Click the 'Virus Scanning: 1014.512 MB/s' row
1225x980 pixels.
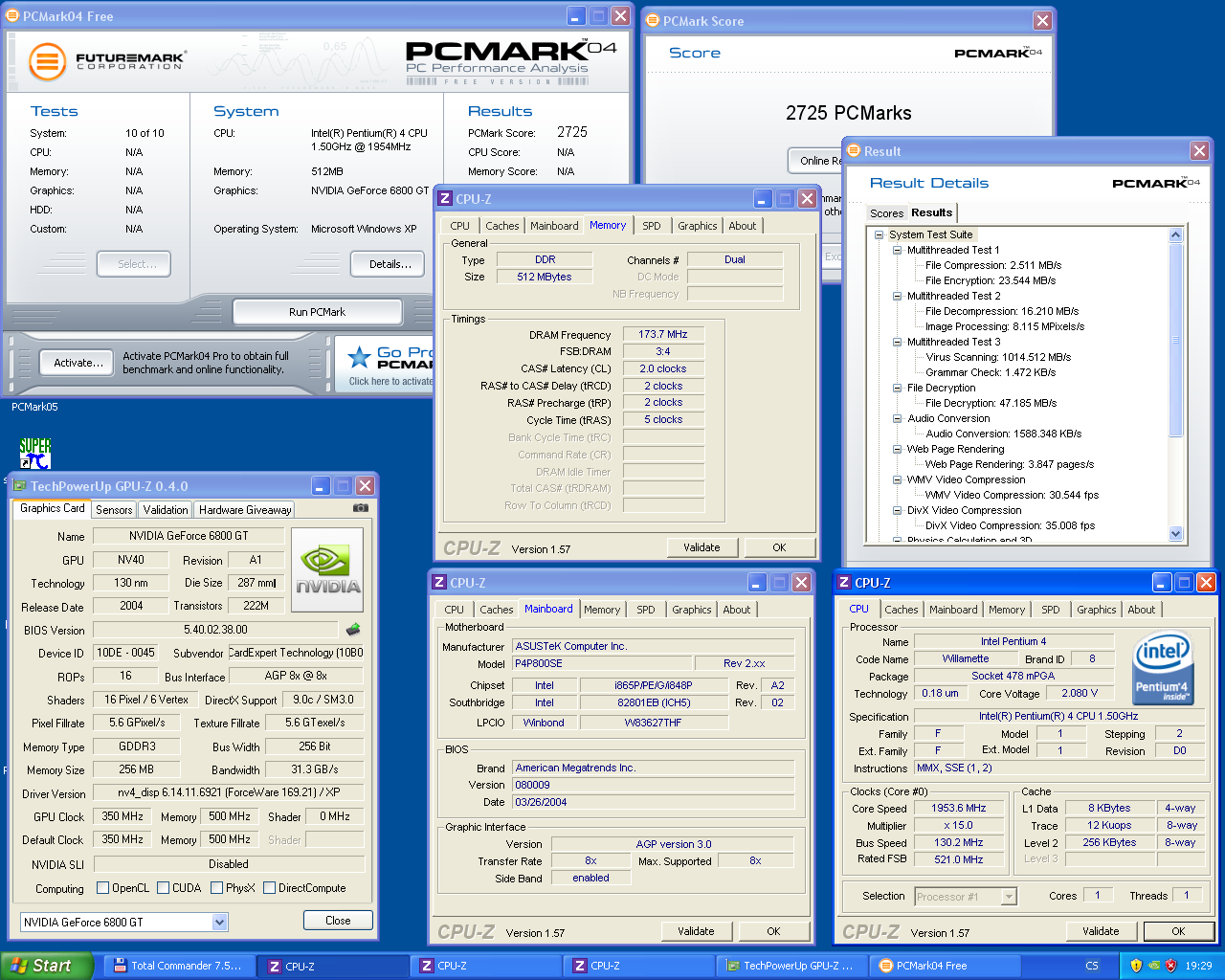tap(998, 357)
